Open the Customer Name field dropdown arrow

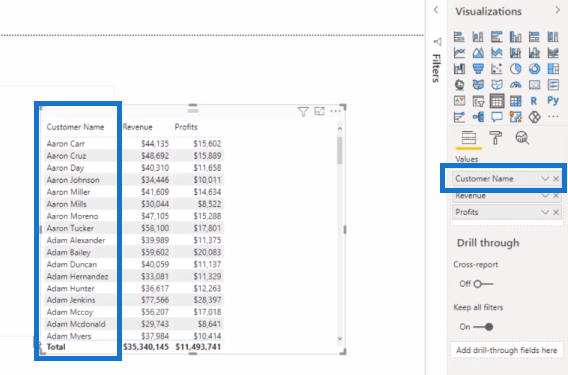545,179
